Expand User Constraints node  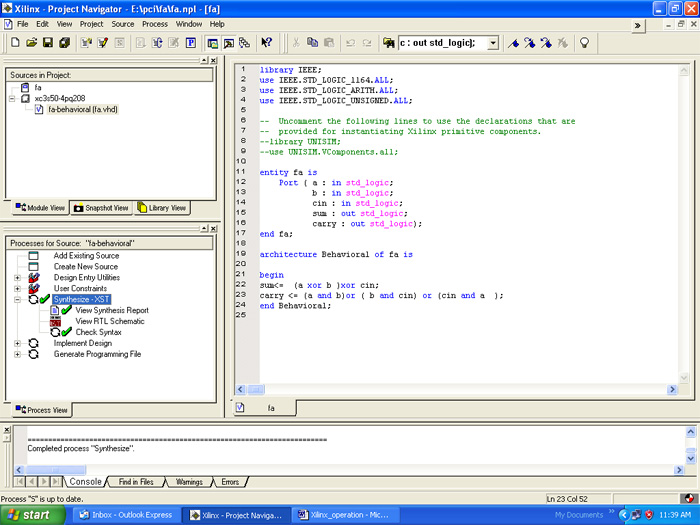pyautogui.click(x=17, y=288)
